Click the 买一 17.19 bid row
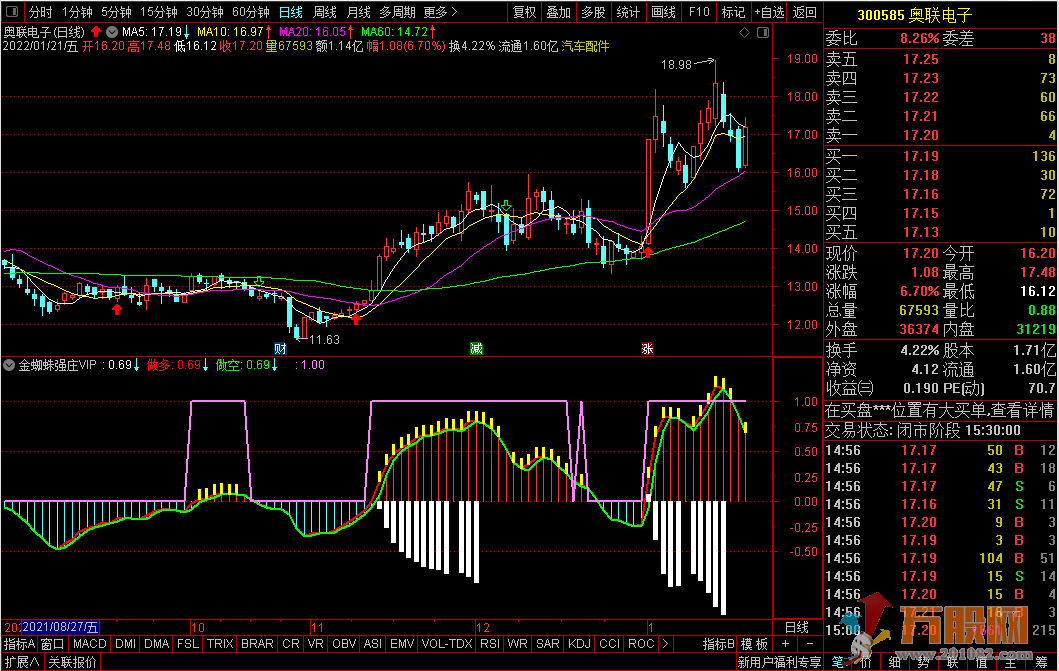The image size is (1059, 671). point(940,156)
